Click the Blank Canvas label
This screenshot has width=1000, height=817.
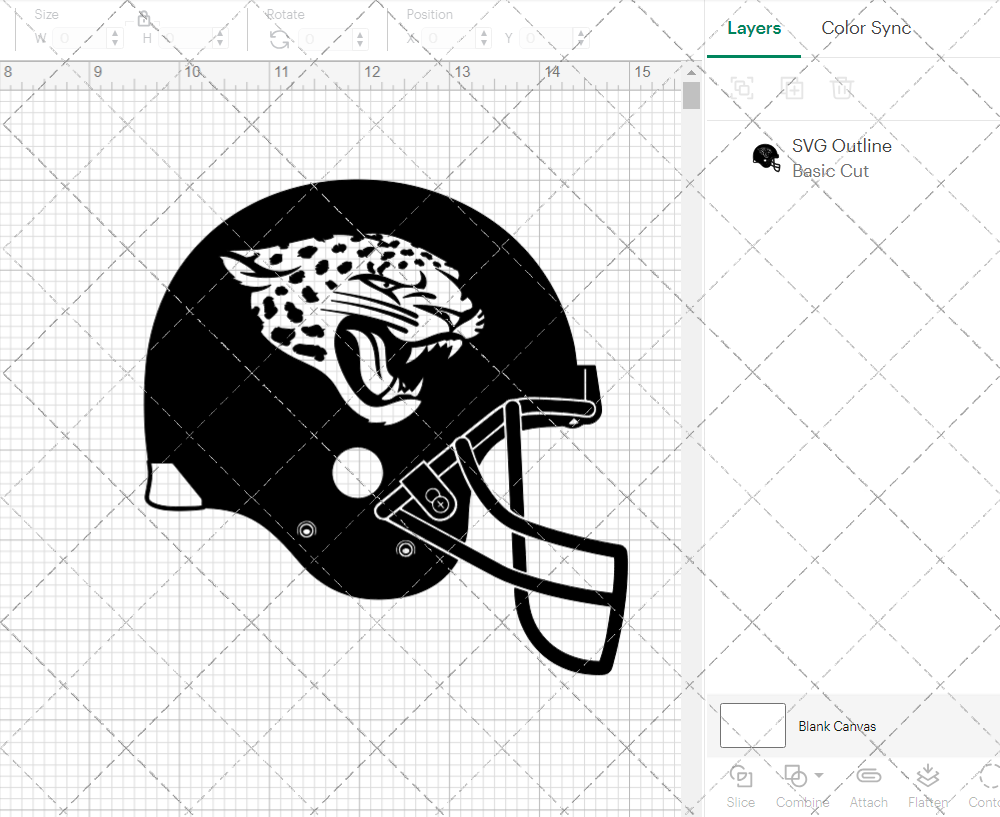pos(837,726)
